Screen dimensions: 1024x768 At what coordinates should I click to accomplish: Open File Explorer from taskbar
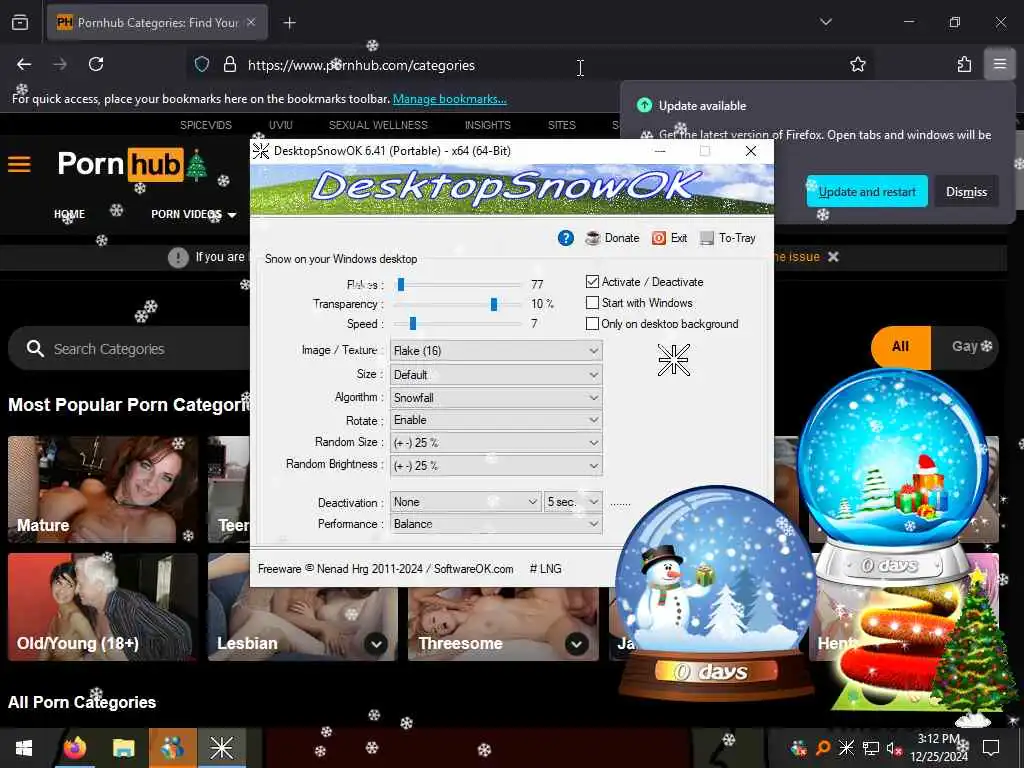[x=123, y=748]
